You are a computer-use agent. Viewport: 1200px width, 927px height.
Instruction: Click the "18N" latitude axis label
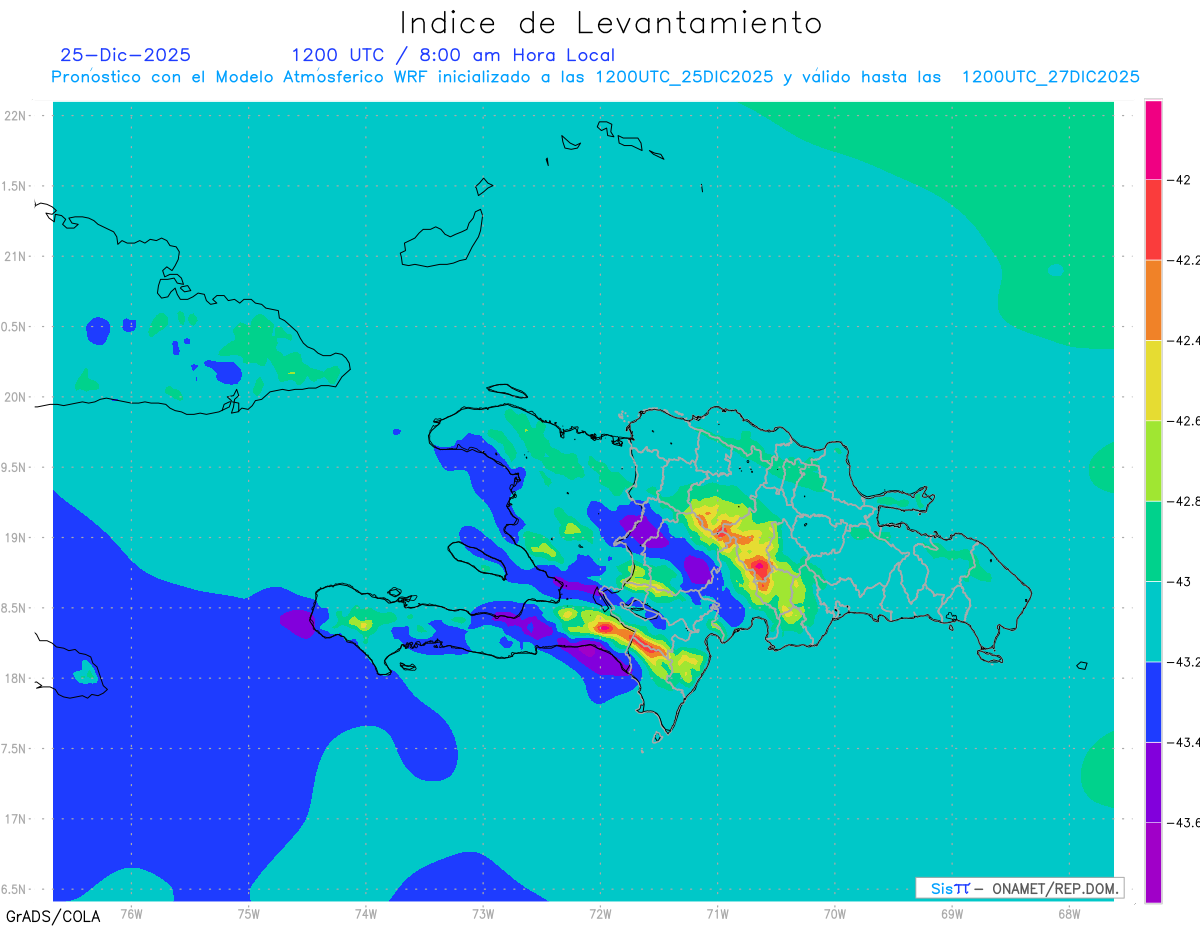click(x=15, y=679)
